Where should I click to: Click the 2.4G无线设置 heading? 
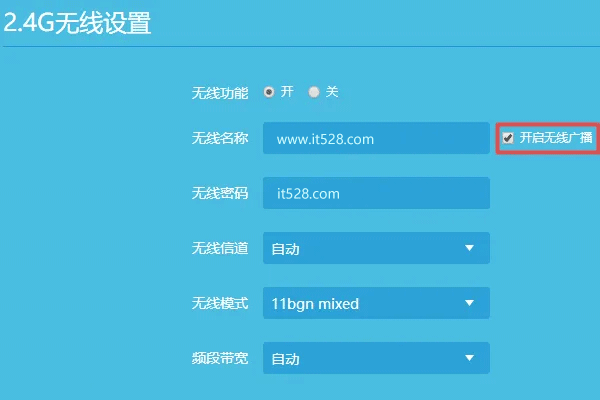(77, 23)
